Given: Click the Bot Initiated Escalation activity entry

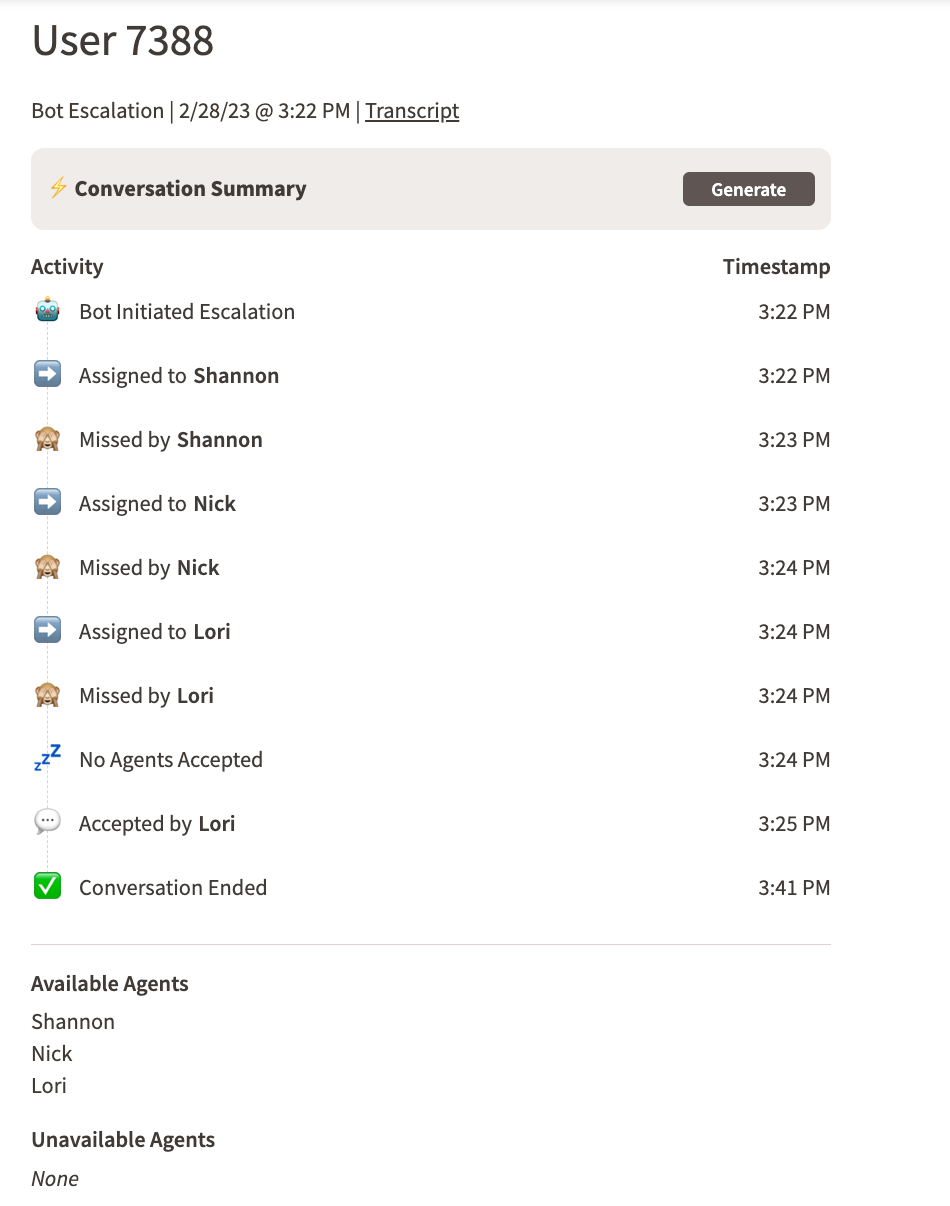Looking at the screenshot, I should click(x=187, y=312).
